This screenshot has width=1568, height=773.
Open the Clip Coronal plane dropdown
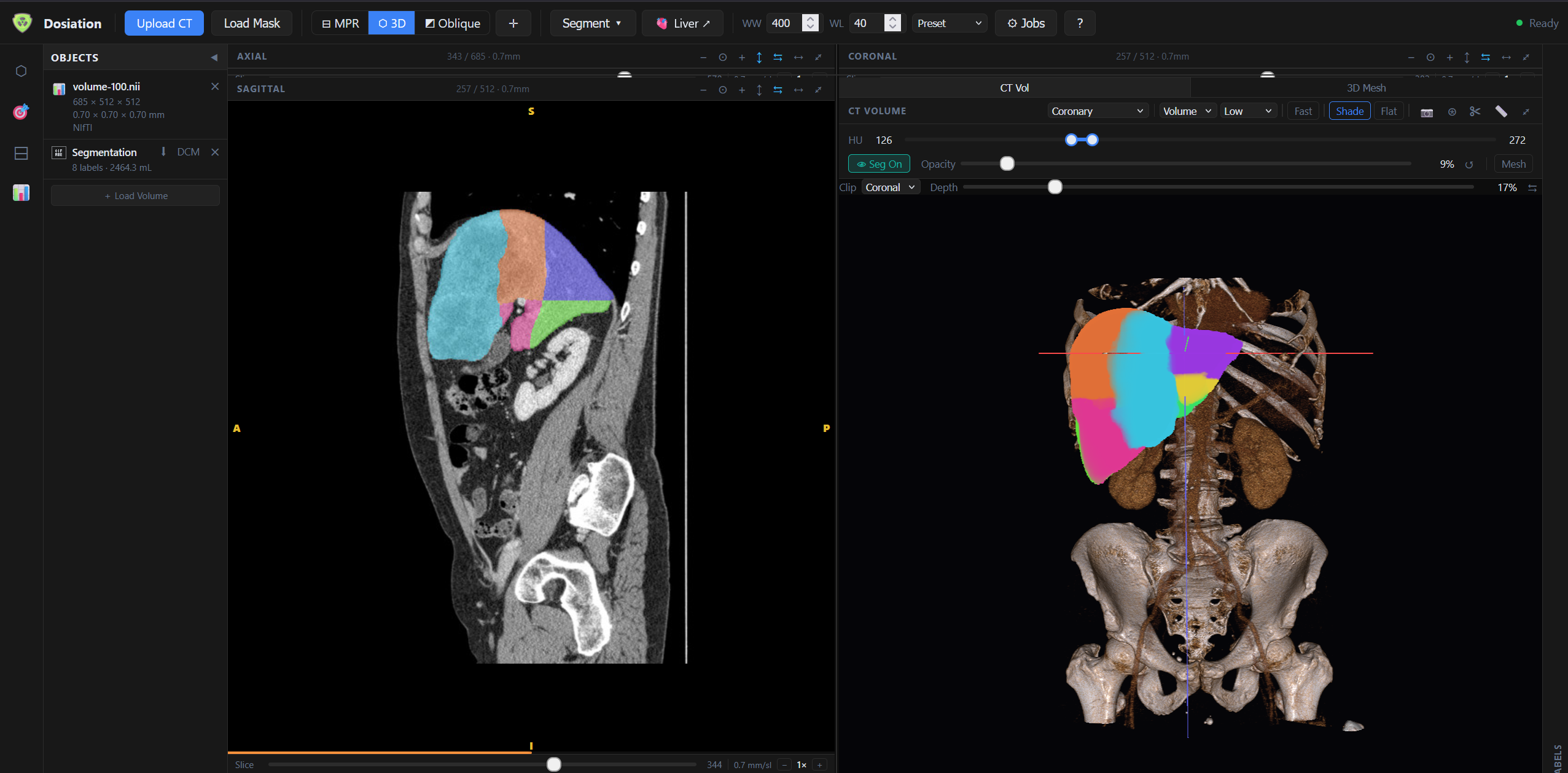[x=891, y=187]
